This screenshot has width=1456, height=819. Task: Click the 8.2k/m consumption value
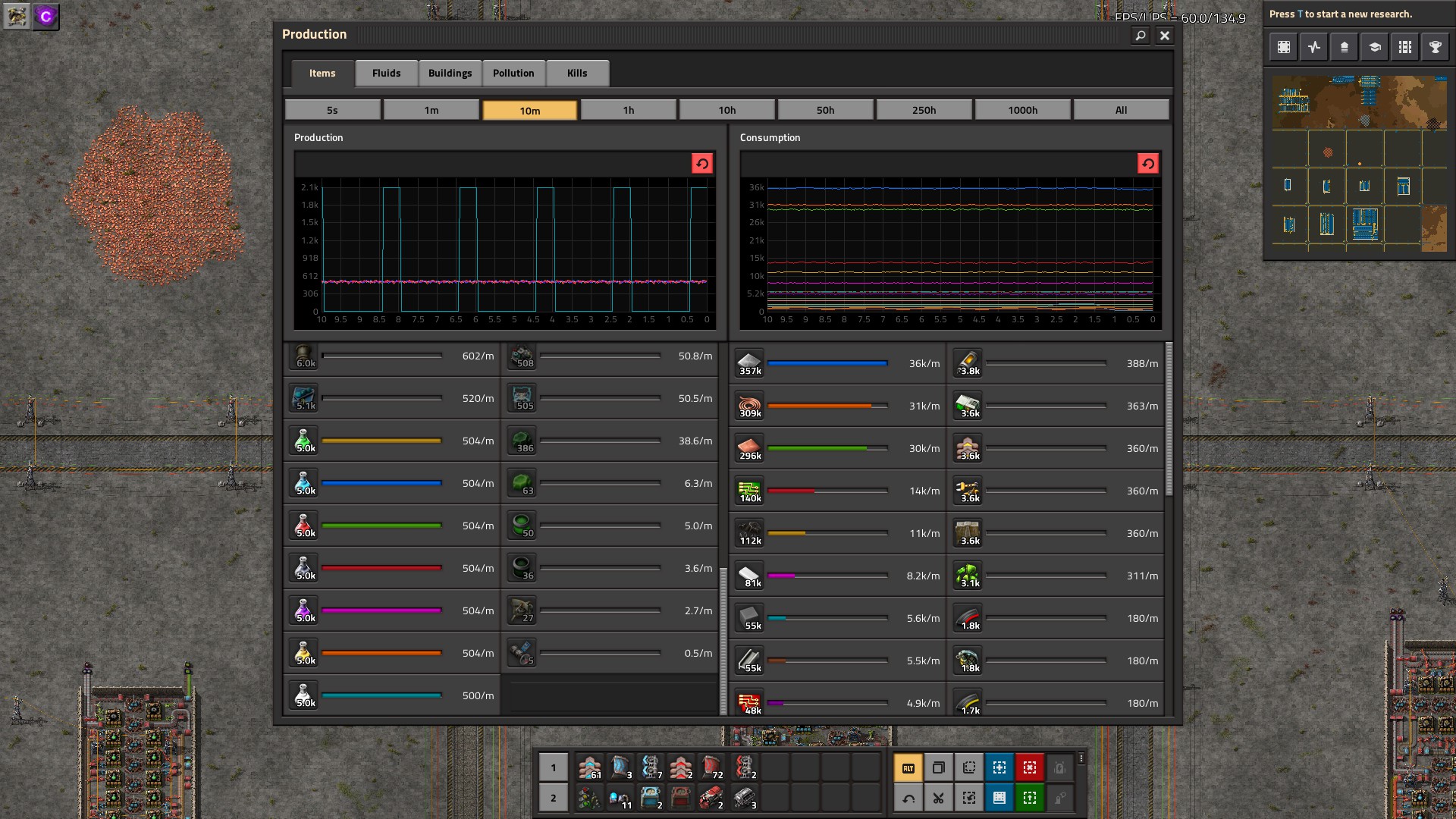(x=923, y=576)
